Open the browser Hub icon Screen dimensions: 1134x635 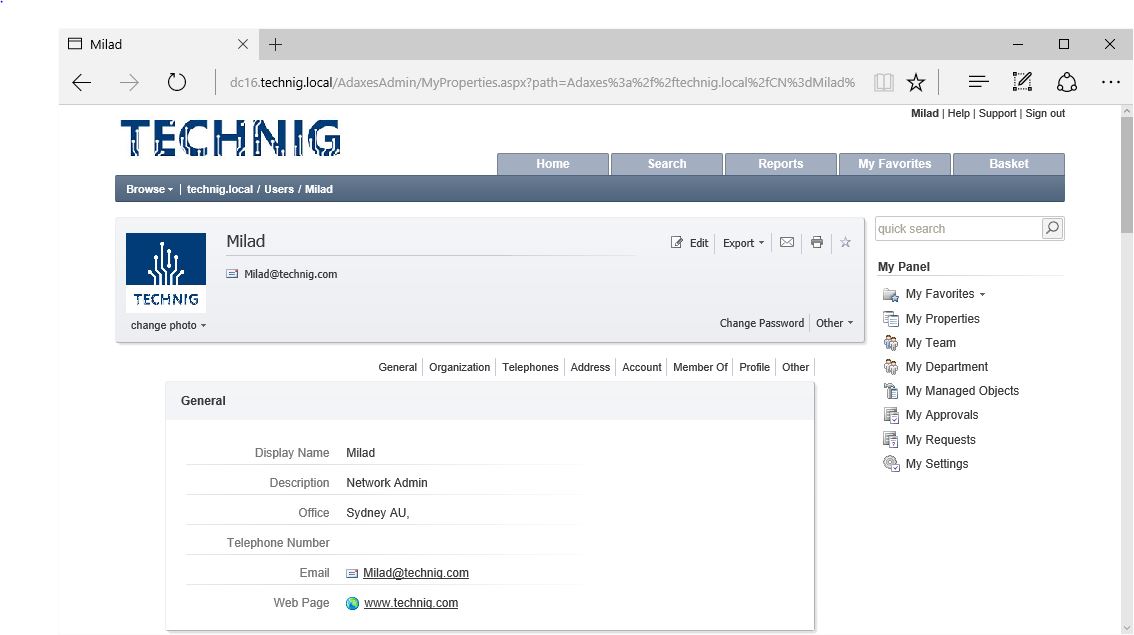click(x=978, y=82)
